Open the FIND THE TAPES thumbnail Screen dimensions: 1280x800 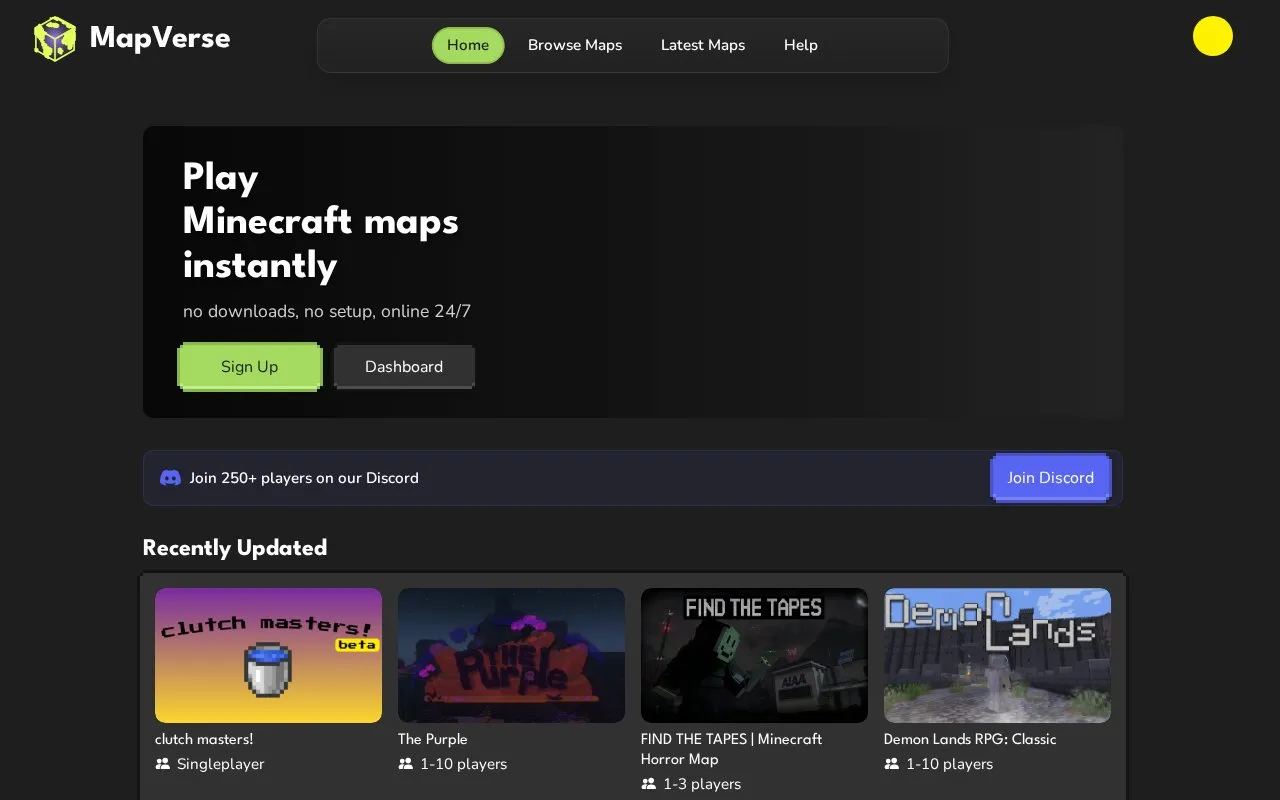(754, 655)
